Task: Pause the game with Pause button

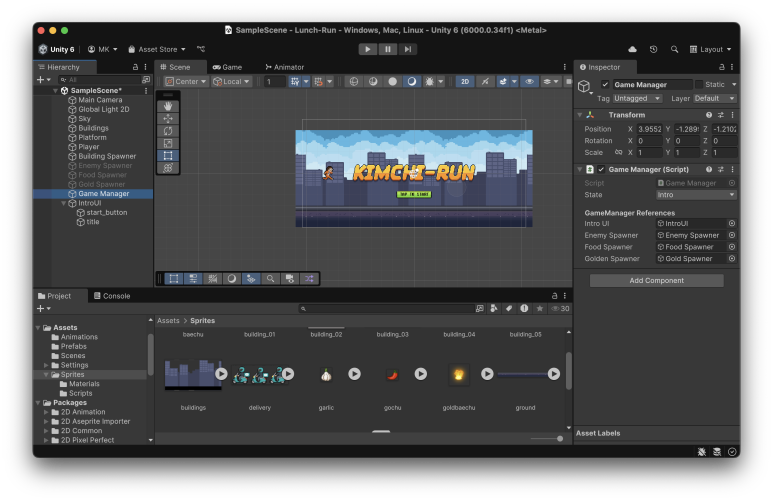Action: click(x=388, y=49)
